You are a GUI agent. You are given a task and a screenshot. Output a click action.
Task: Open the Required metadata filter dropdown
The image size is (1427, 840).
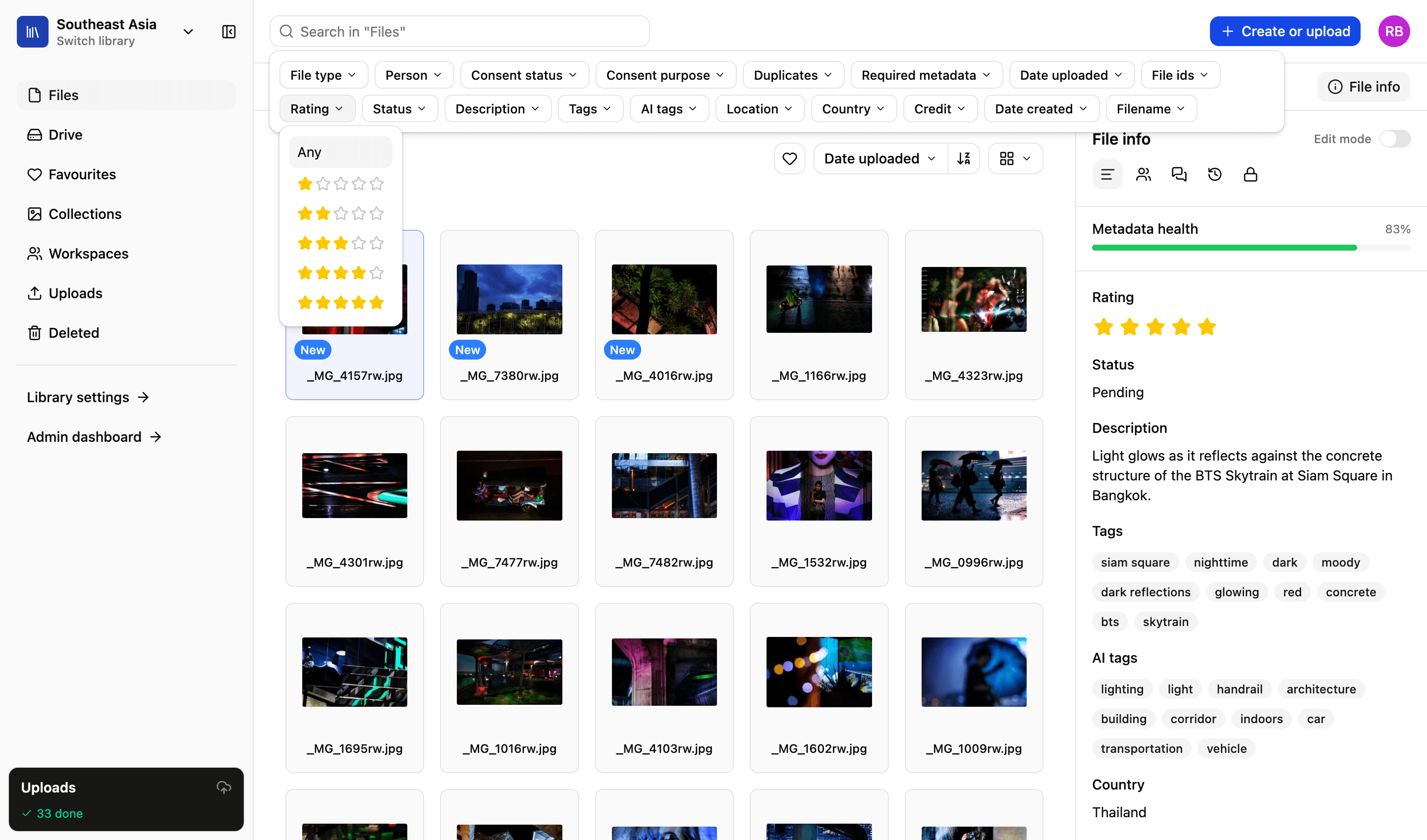point(926,75)
